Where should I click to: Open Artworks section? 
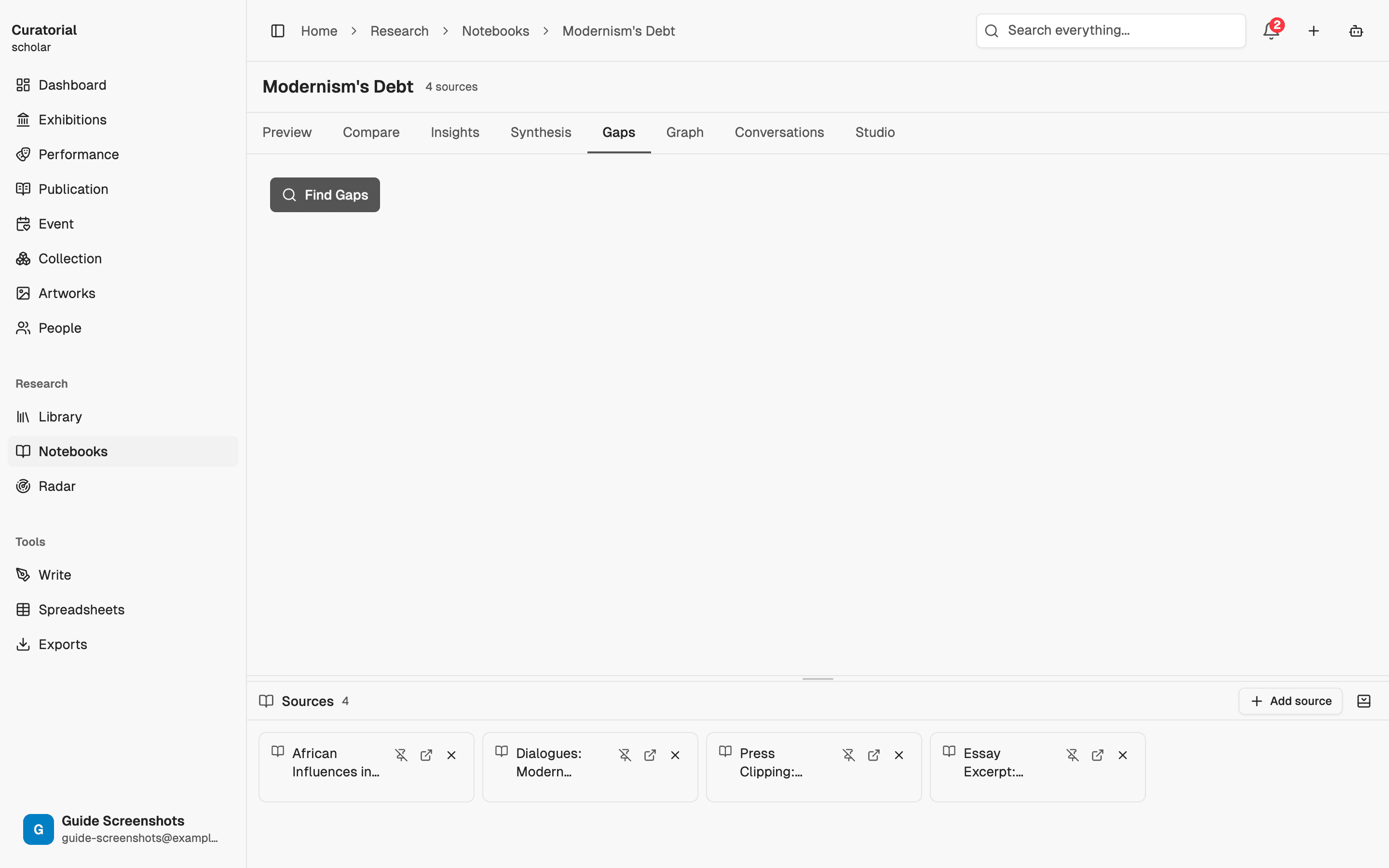123,293
